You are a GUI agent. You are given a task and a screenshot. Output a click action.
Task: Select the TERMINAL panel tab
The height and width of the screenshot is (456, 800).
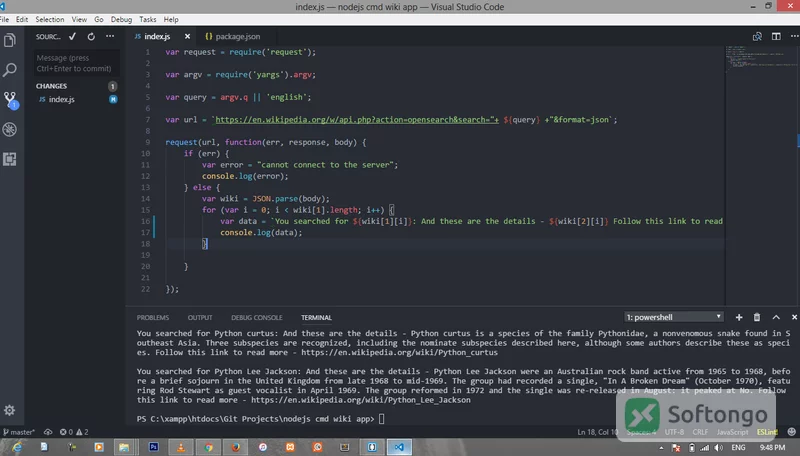[316, 317]
